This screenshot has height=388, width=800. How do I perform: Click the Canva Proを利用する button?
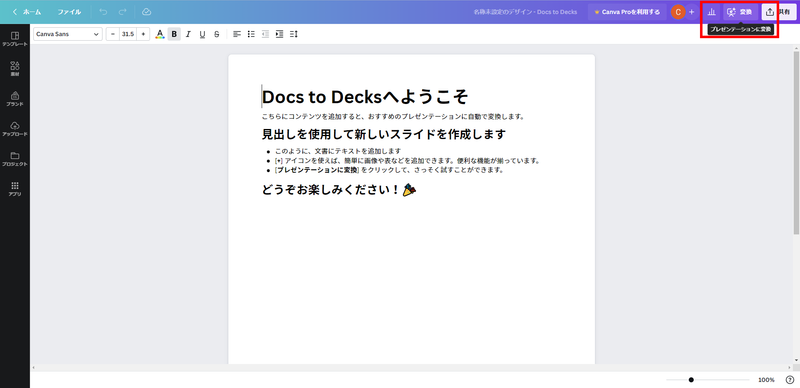click(627, 12)
